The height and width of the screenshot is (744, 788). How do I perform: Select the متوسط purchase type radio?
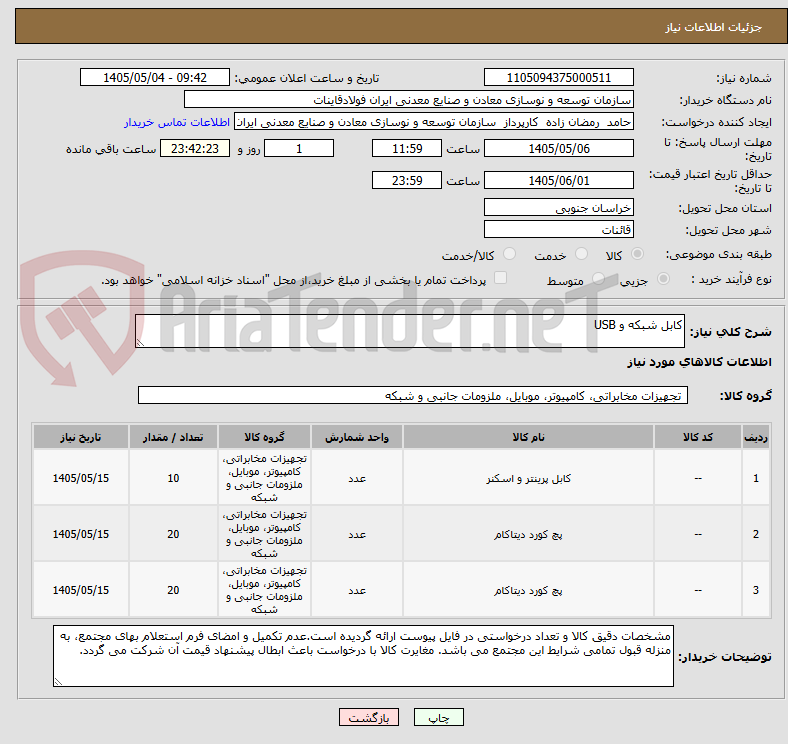pos(598,278)
